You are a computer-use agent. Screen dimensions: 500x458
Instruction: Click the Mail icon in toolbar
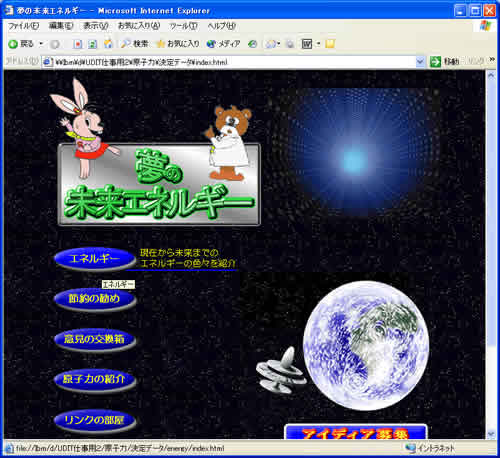click(270, 44)
